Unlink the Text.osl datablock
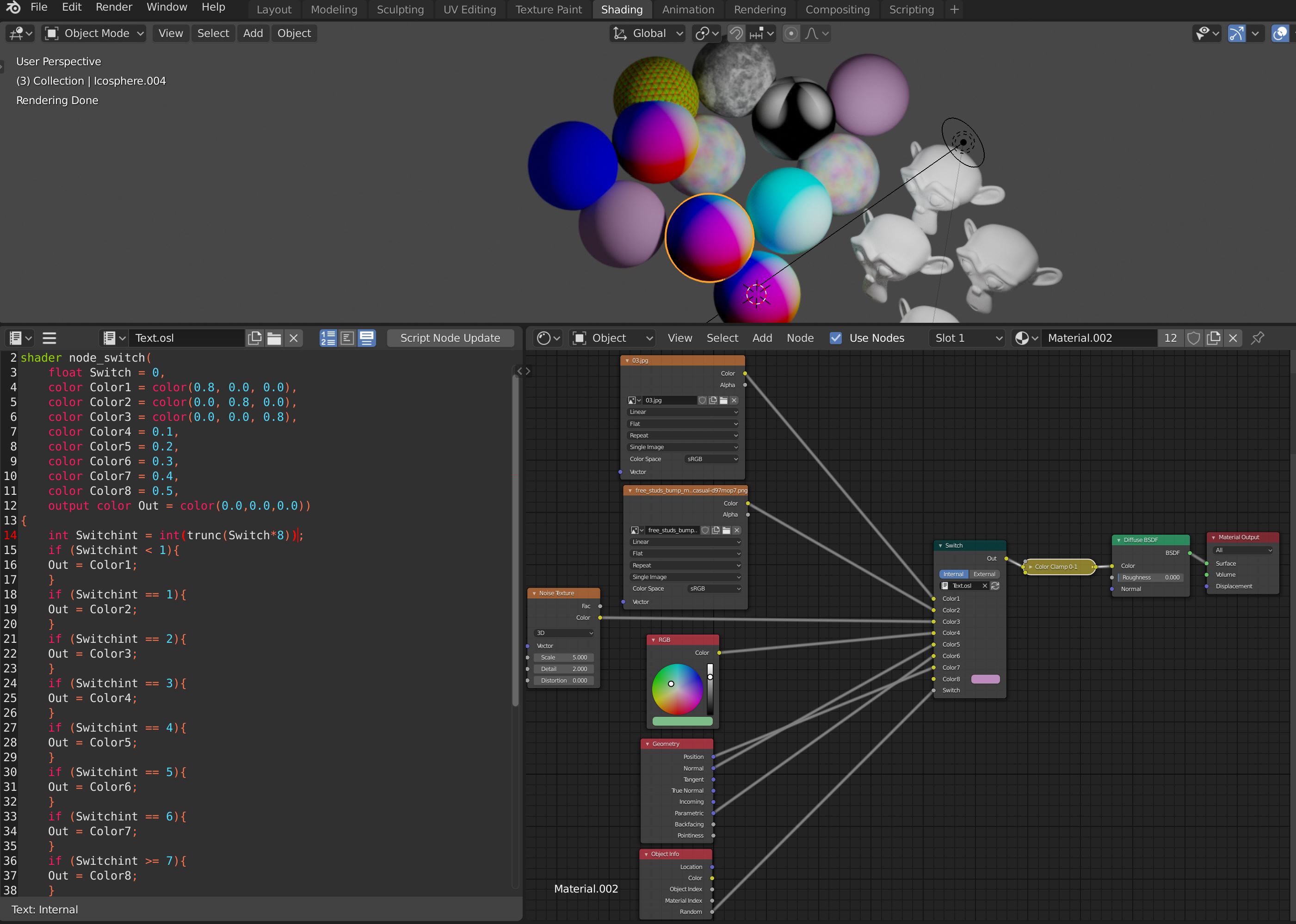Screen dimensions: 1296x924 tap(294, 338)
